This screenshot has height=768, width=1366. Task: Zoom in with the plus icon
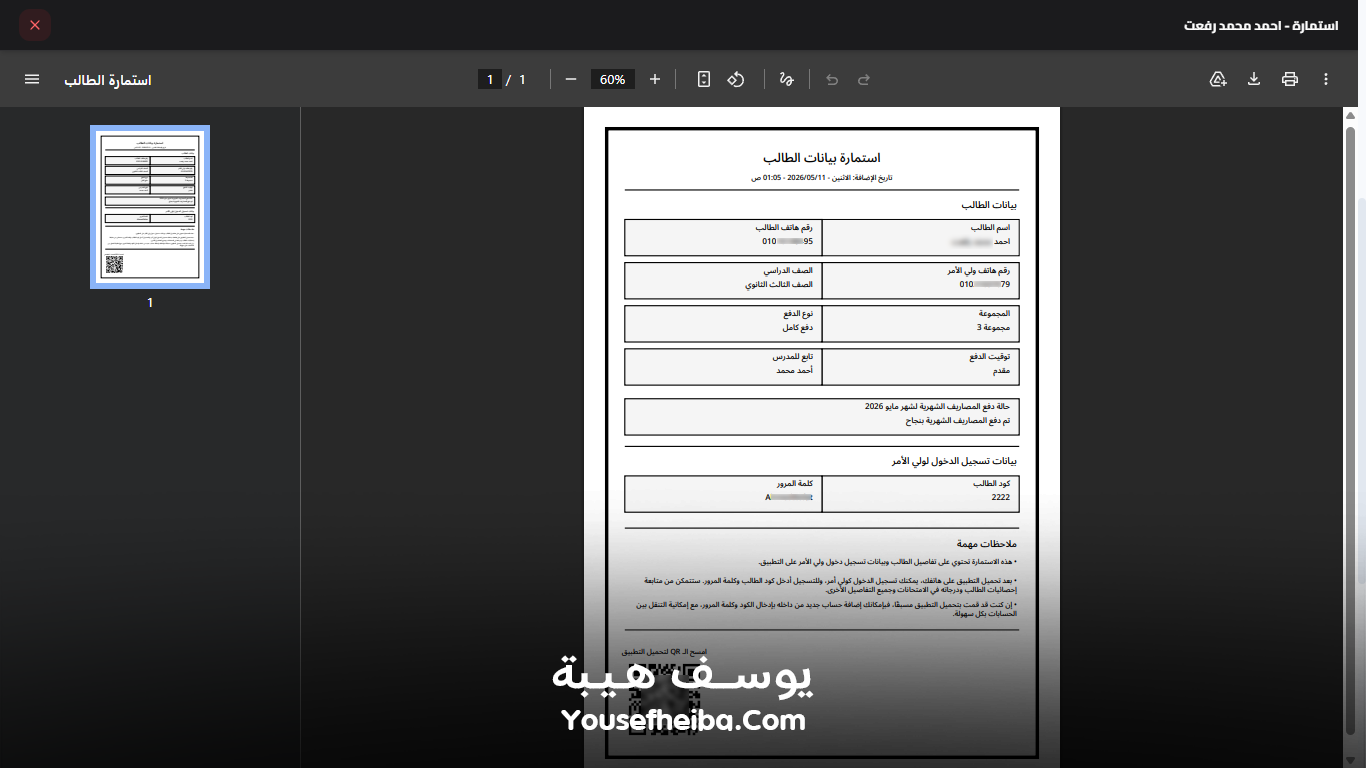pos(655,79)
